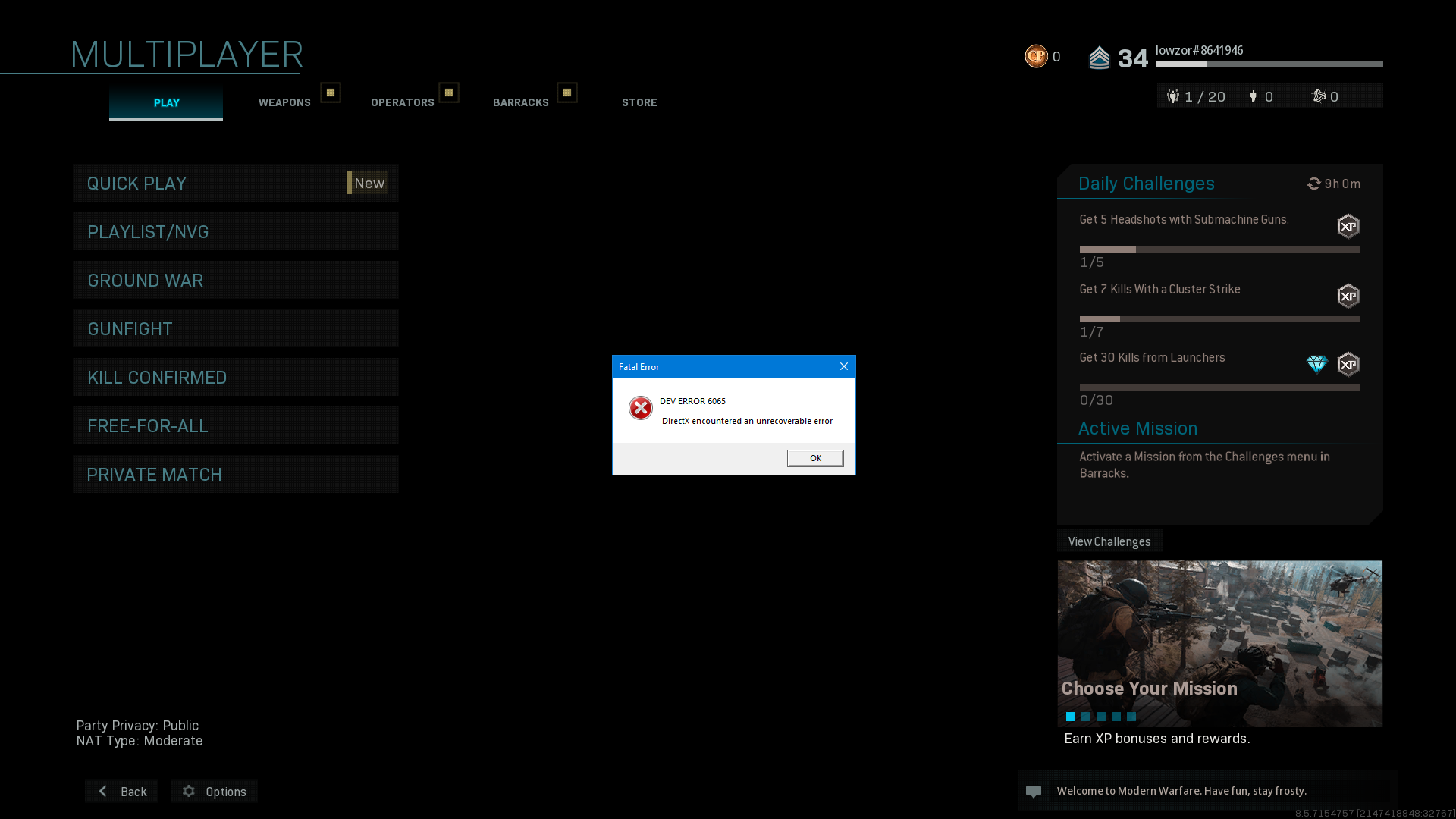
Task: Click the player name lowzor#8641946
Action: click(1199, 50)
